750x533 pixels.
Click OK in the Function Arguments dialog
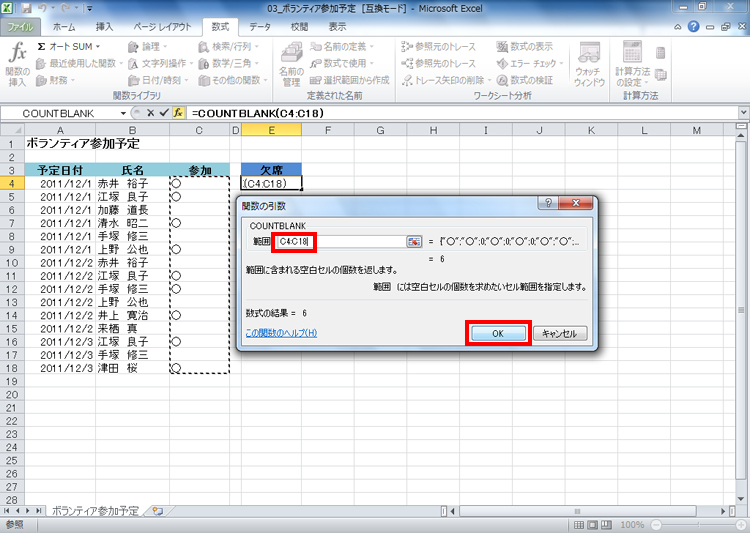(498, 333)
